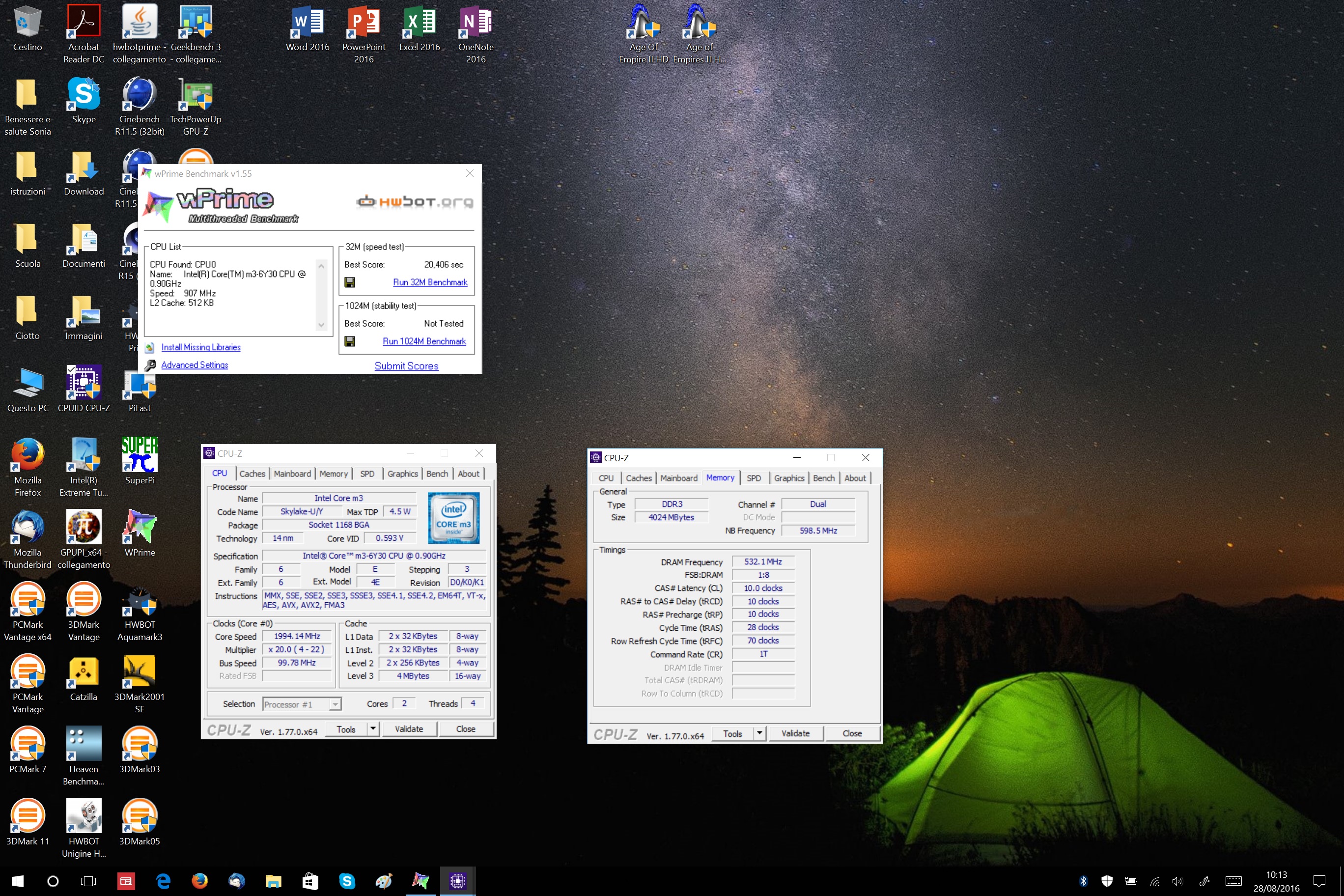This screenshot has width=1344, height=896.
Task: Expand Processor #1 selection dropdown in CPU-Z
Action: [x=336, y=704]
